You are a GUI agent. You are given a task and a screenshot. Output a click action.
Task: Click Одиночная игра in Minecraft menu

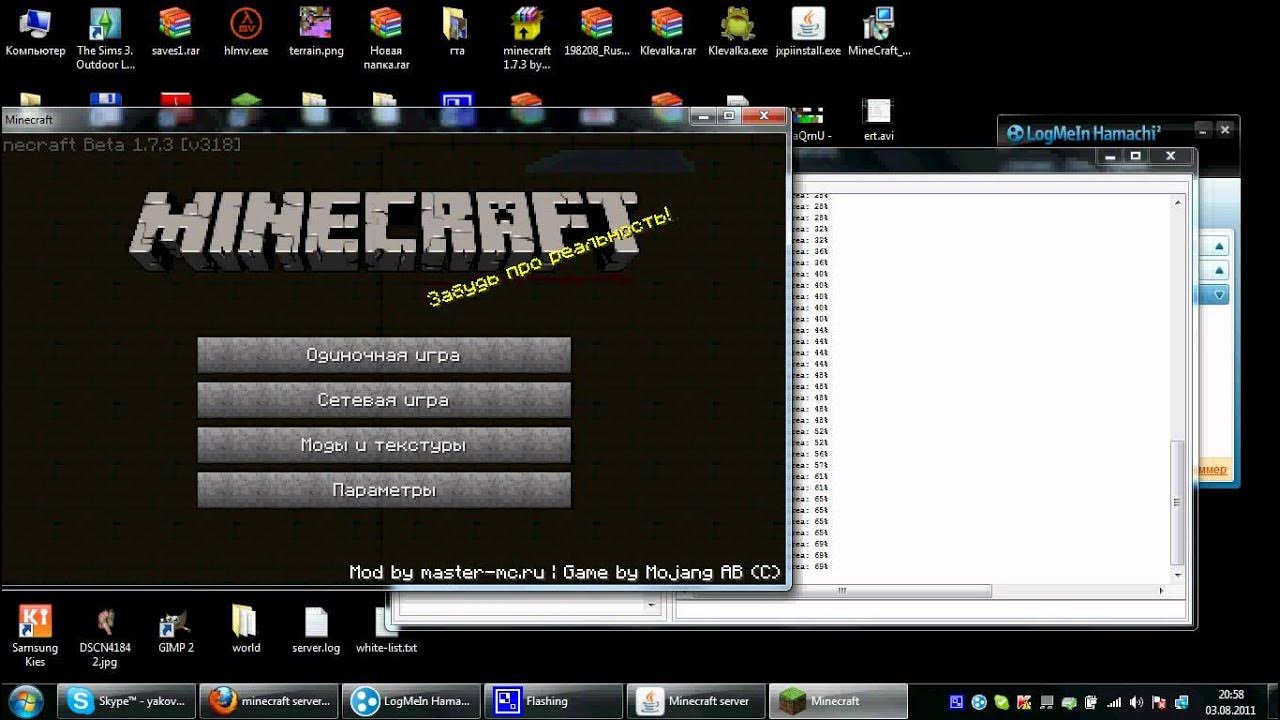point(384,355)
